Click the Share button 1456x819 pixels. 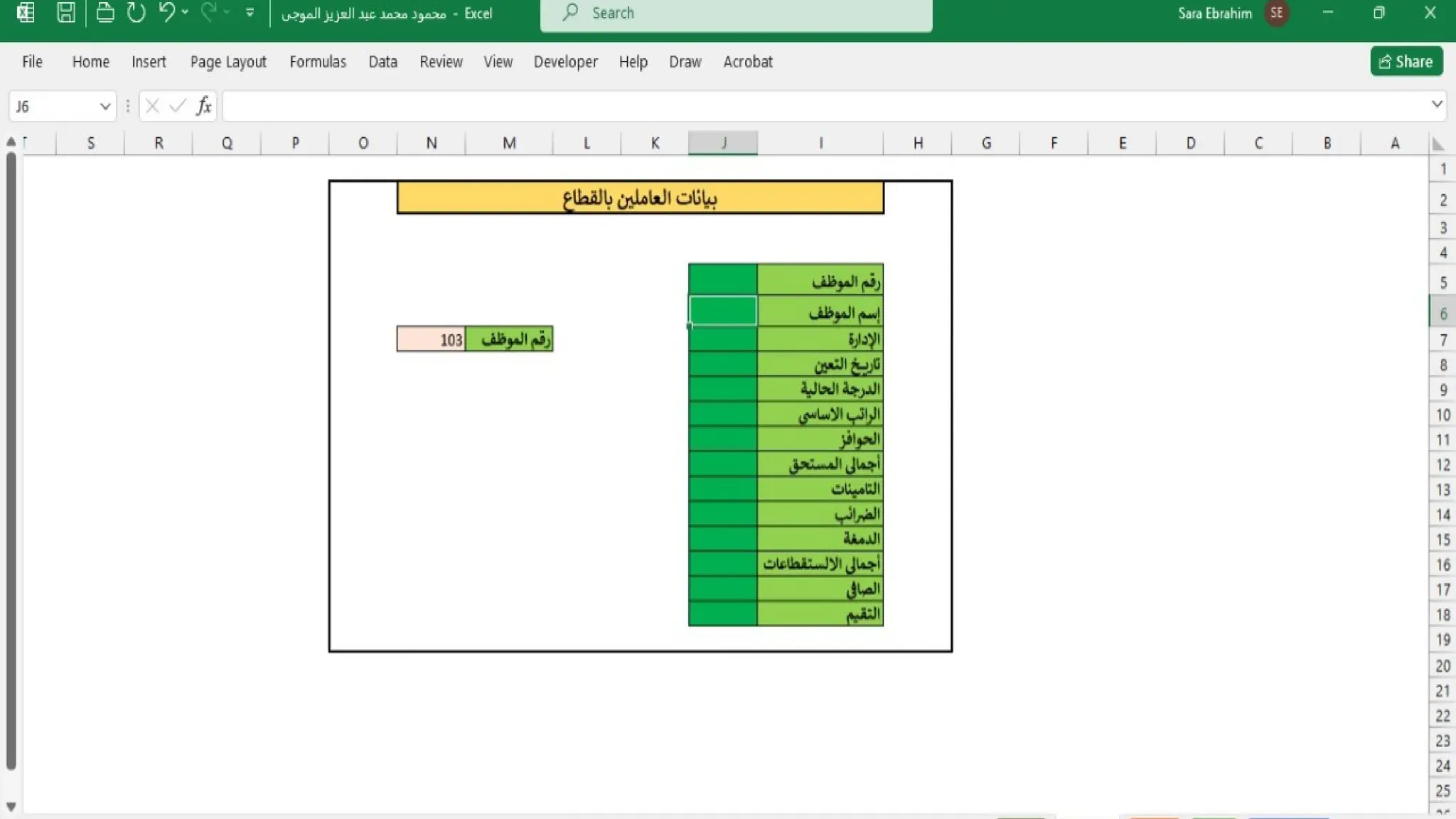coord(1406,62)
